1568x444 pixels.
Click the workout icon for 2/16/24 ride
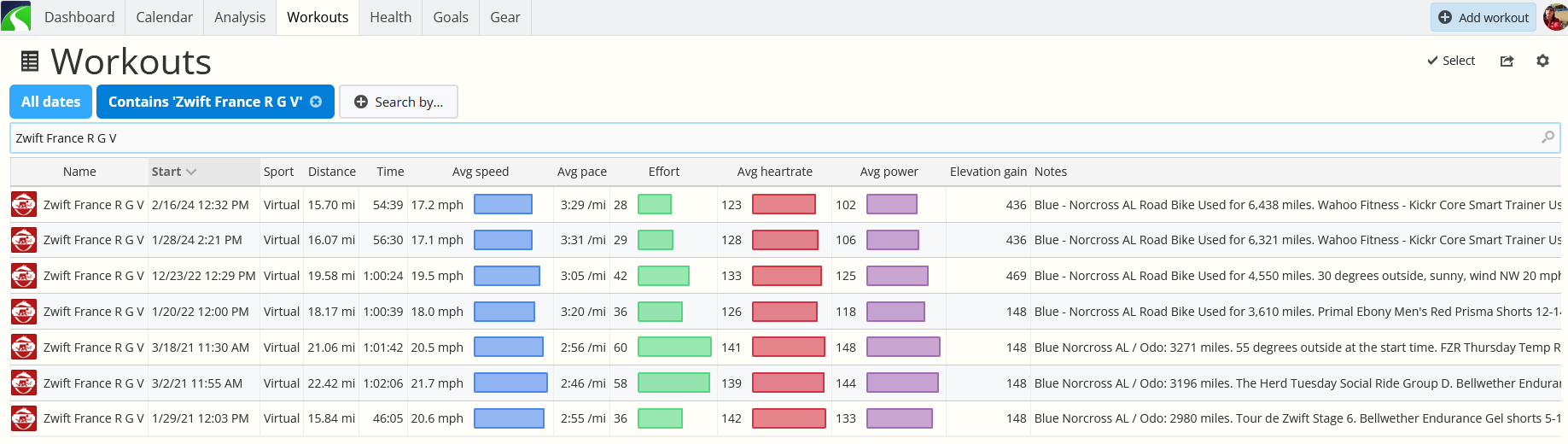(24, 205)
